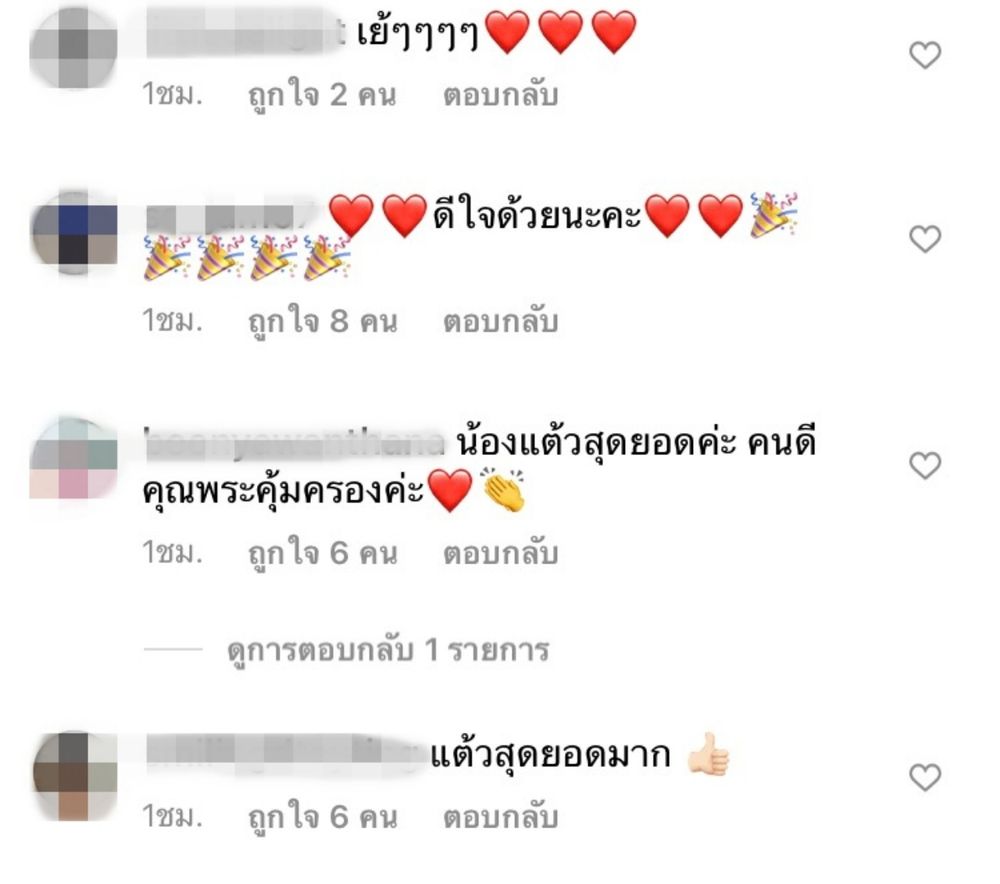1000x884 pixels.
Task: View ถูกใจ 8 คน likes list
Action: pos(322,322)
